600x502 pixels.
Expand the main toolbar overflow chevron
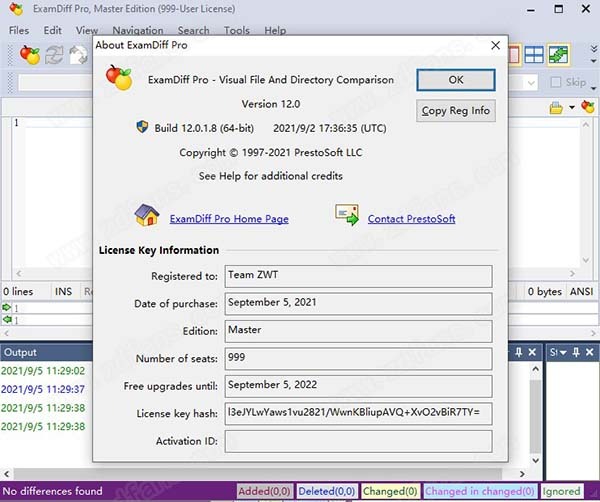tap(593, 49)
